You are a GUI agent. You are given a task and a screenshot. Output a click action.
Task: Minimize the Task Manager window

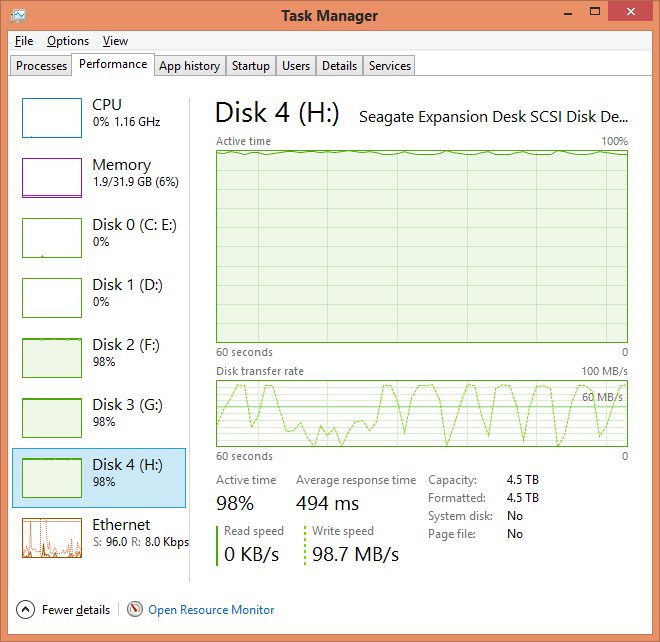[568, 13]
